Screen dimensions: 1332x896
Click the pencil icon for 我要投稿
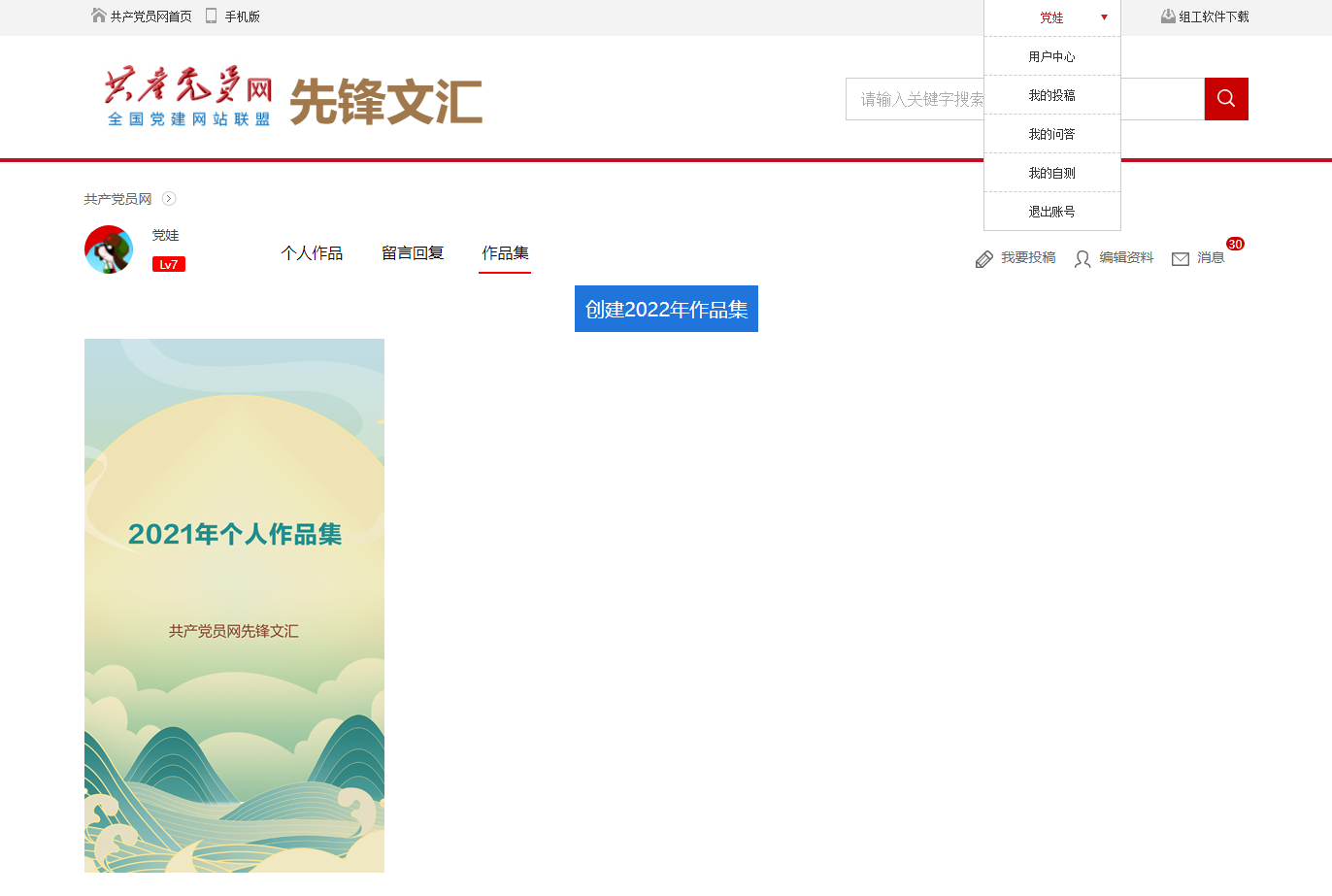click(x=983, y=259)
